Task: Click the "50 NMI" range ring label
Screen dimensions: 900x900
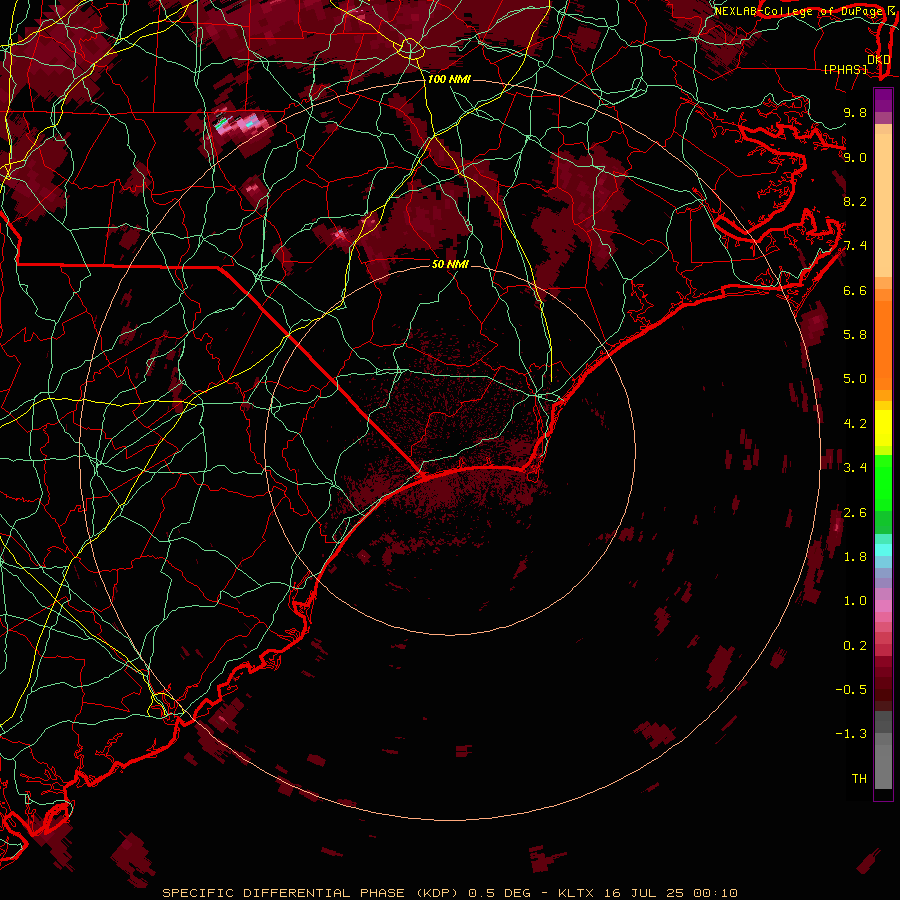Action: (x=450, y=264)
